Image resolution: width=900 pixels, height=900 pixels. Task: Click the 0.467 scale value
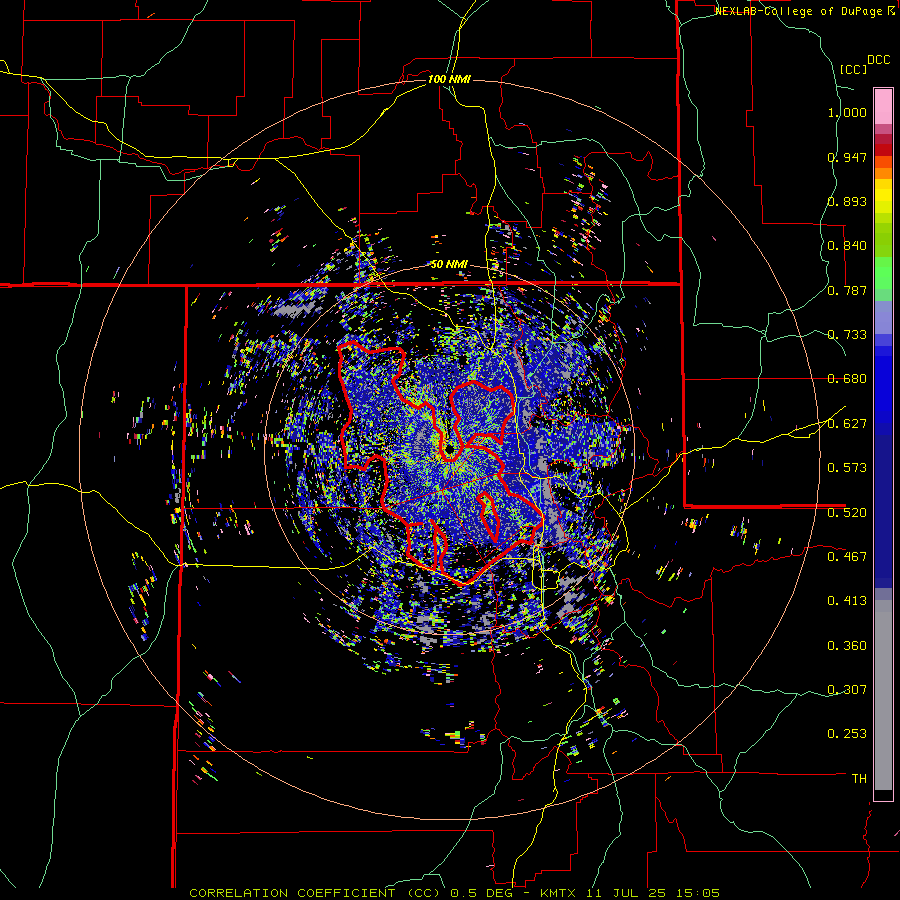[x=847, y=556]
